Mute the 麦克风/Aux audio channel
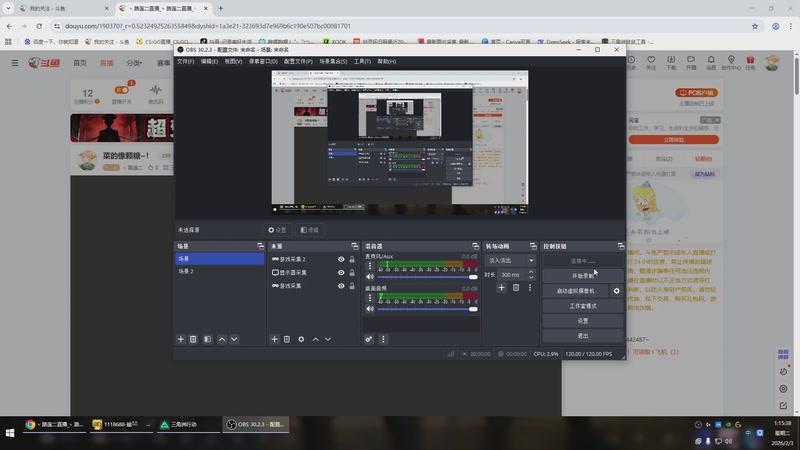The height and width of the screenshot is (450, 800). [x=370, y=277]
